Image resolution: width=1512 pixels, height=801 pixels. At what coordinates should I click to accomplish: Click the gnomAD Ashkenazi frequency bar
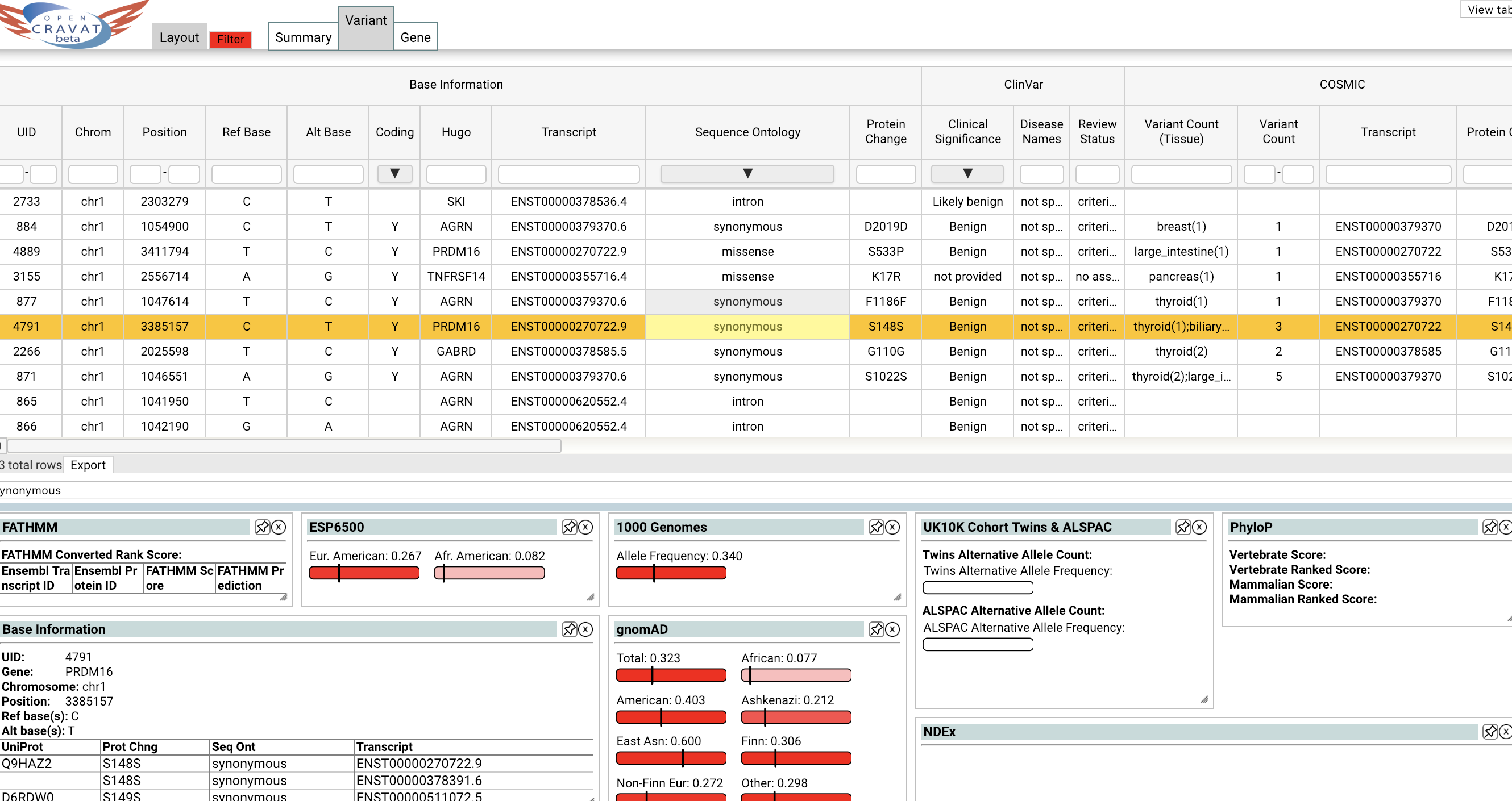[x=796, y=717]
